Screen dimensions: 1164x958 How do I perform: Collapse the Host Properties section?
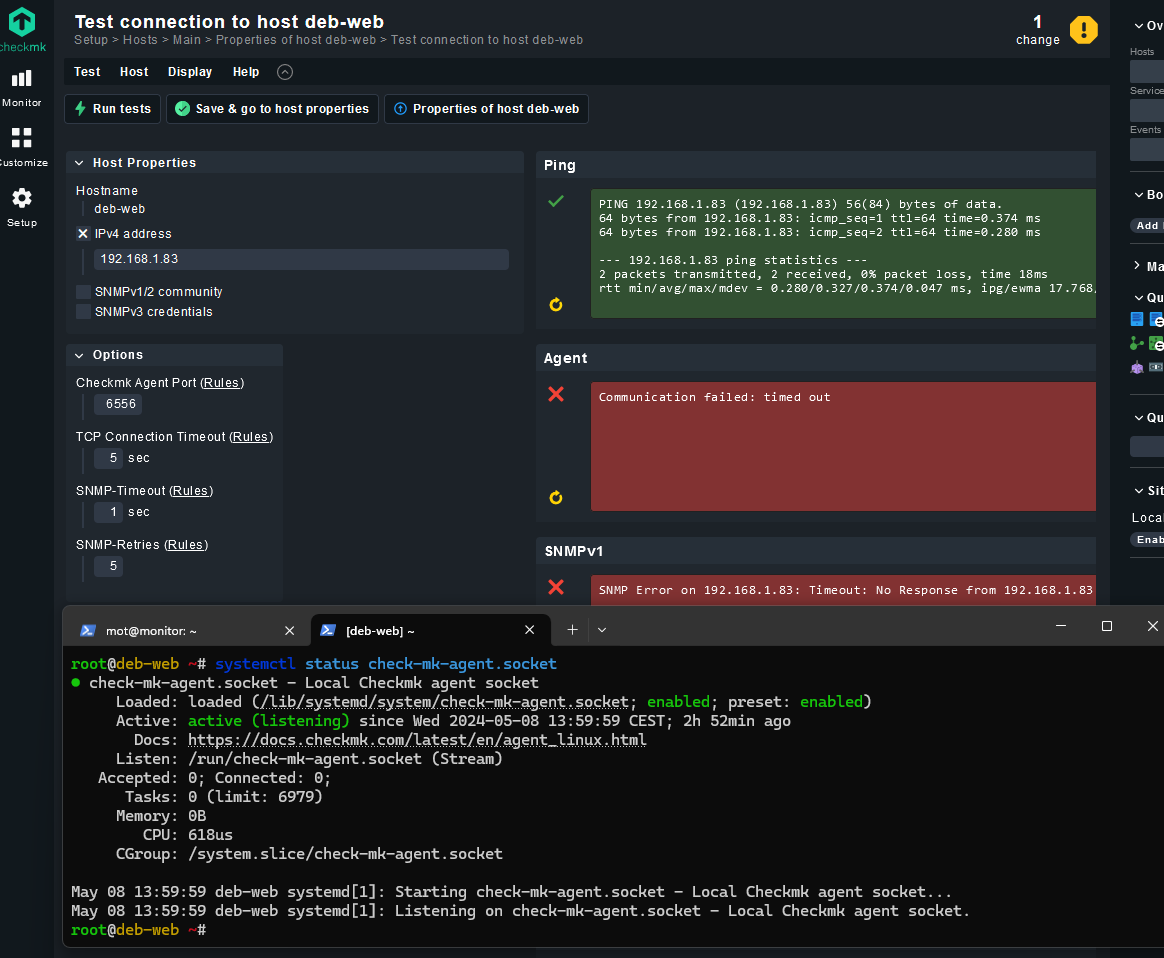tap(79, 163)
